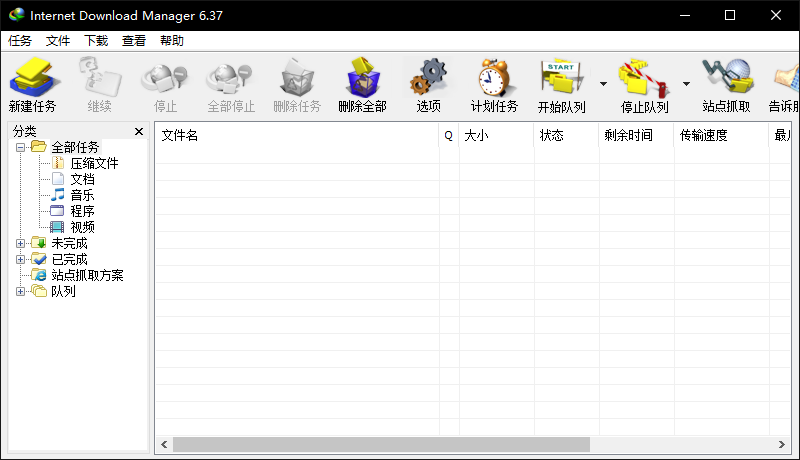This screenshot has width=800, height=460.
Task: Close the 分类 side panel
Action: [x=139, y=132]
